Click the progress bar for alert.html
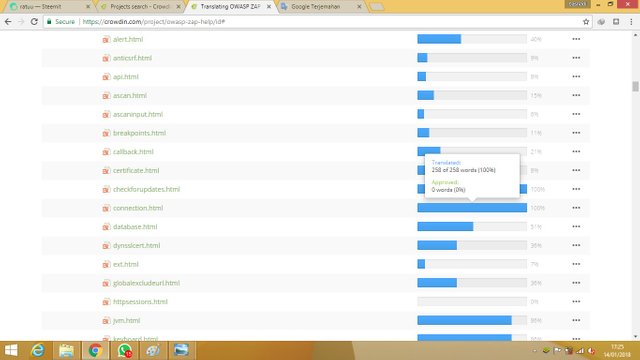The image size is (640, 360). point(472,39)
